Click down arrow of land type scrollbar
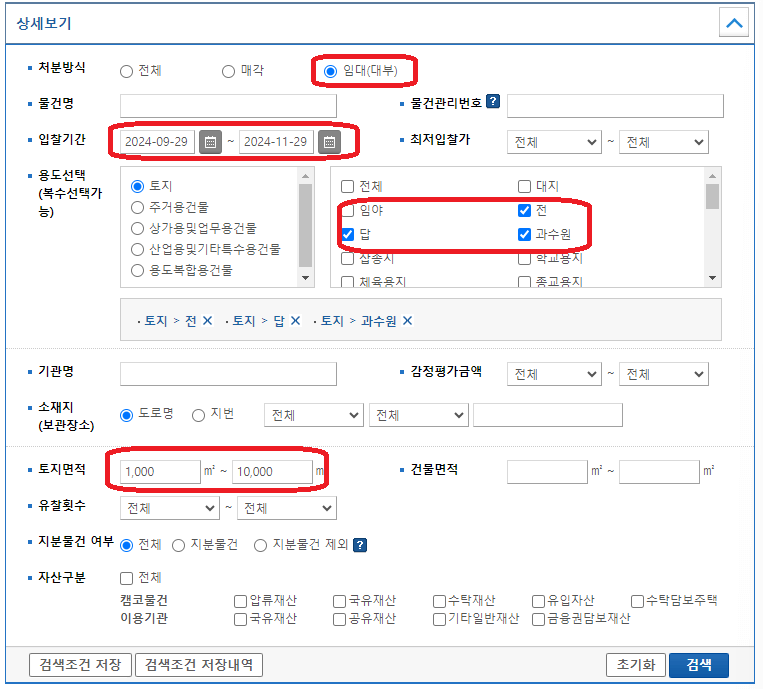763x689 pixels. pyautogui.click(x=712, y=278)
